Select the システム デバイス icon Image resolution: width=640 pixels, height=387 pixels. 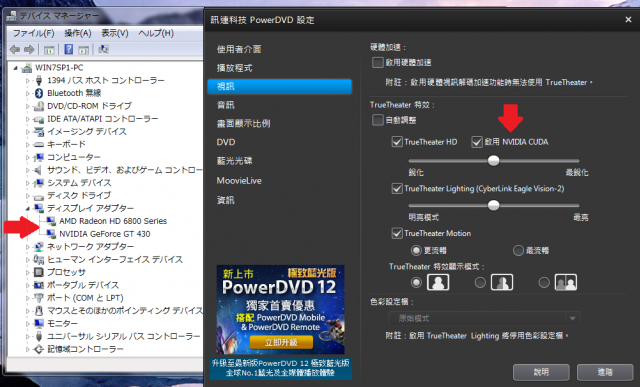pyautogui.click(x=39, y=182)
